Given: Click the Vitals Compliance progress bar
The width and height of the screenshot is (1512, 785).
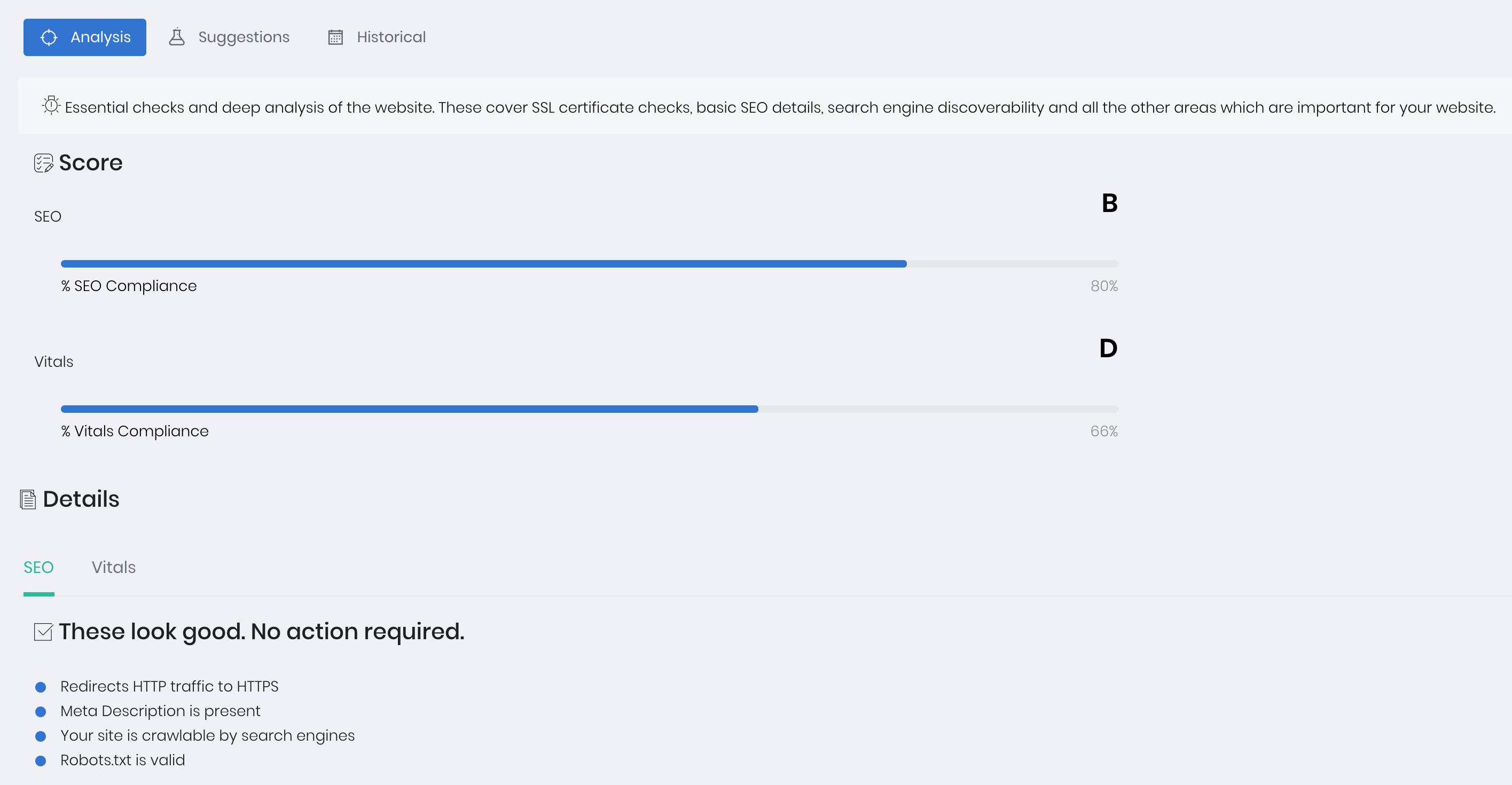Looking at the screenshot, I should pyautogui.click(x=589, y=409).
